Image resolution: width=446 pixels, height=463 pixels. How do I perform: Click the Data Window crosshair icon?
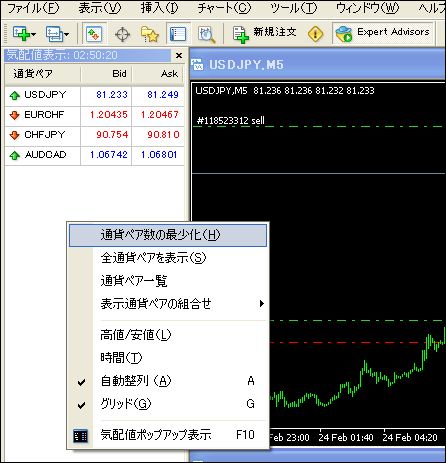click(x=122, y=34)
